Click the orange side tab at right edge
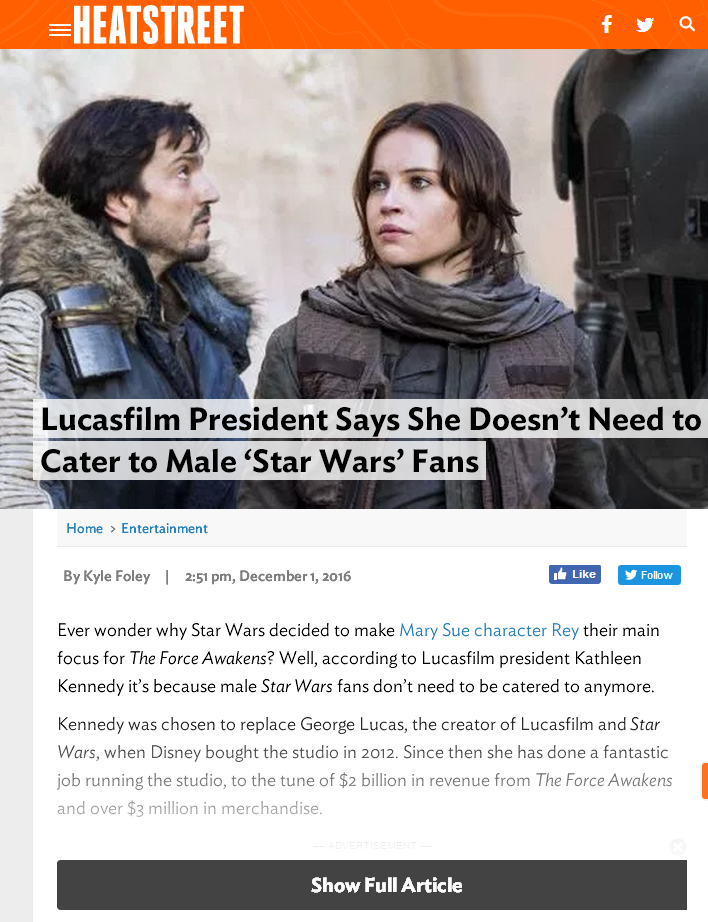 pyautogui.click(x=704, y=780)
